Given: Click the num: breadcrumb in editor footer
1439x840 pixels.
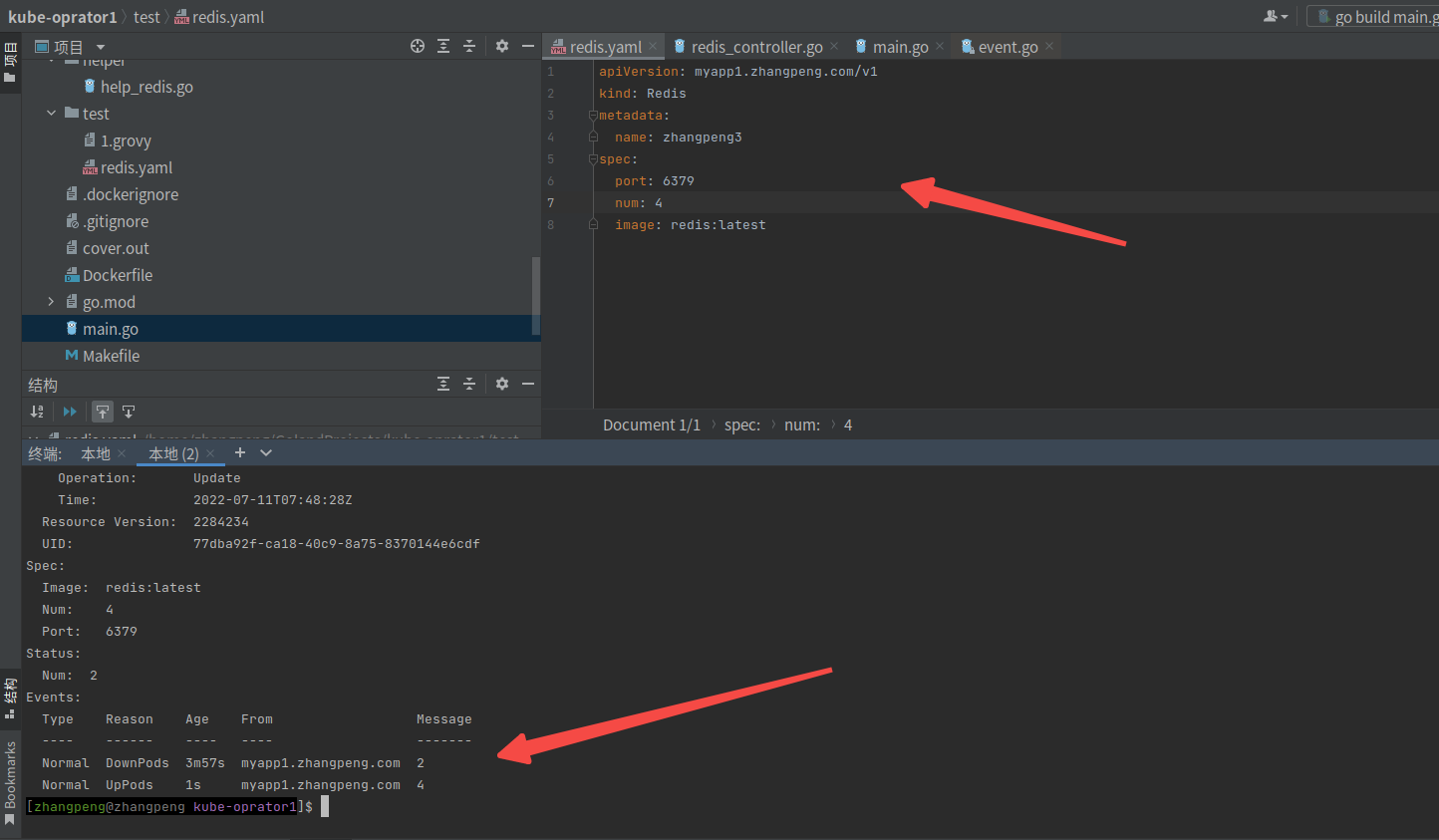Looking at the screenshot, I should point(802,424).
